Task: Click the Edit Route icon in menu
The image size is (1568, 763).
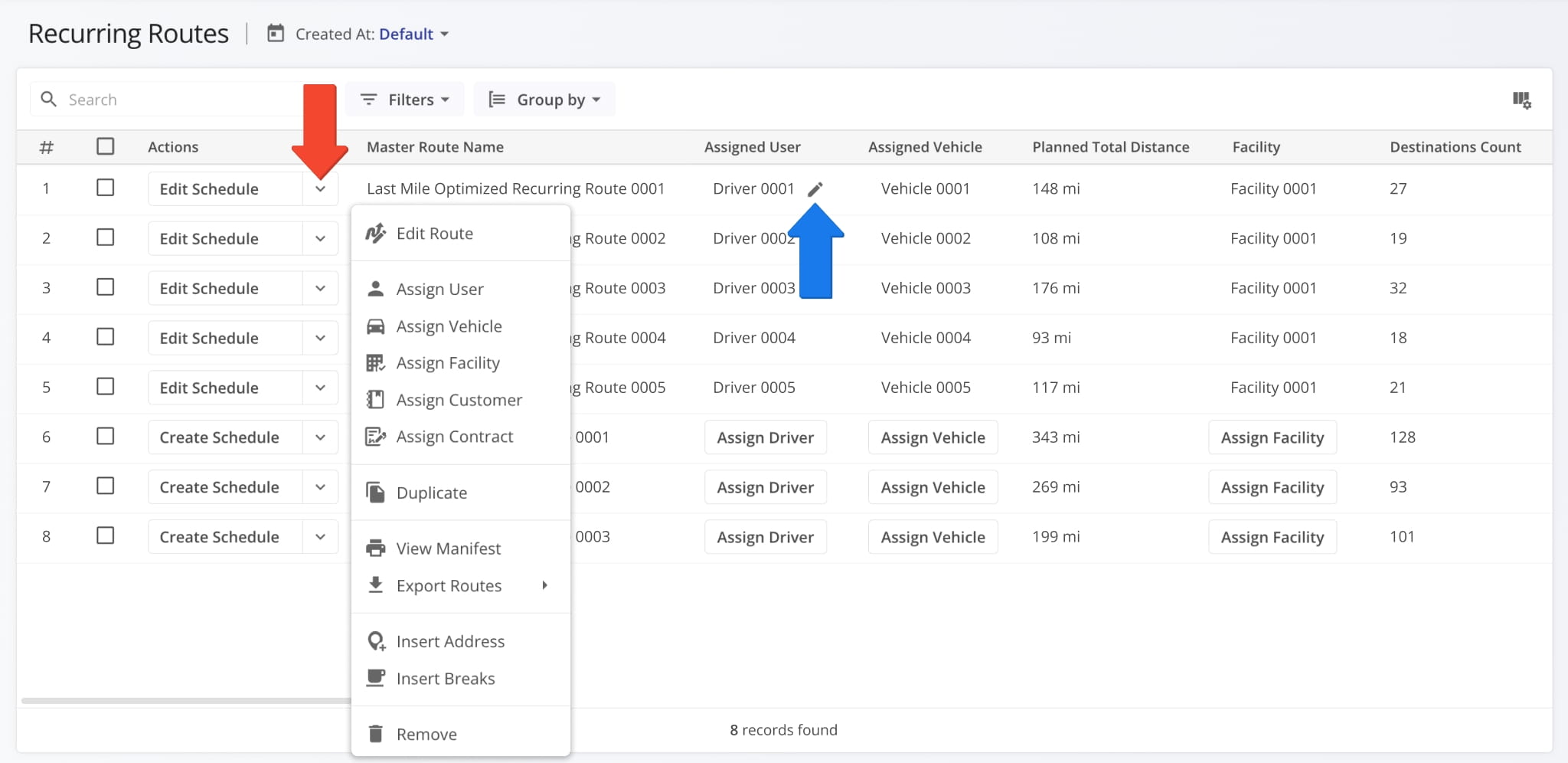Action: 375,234
